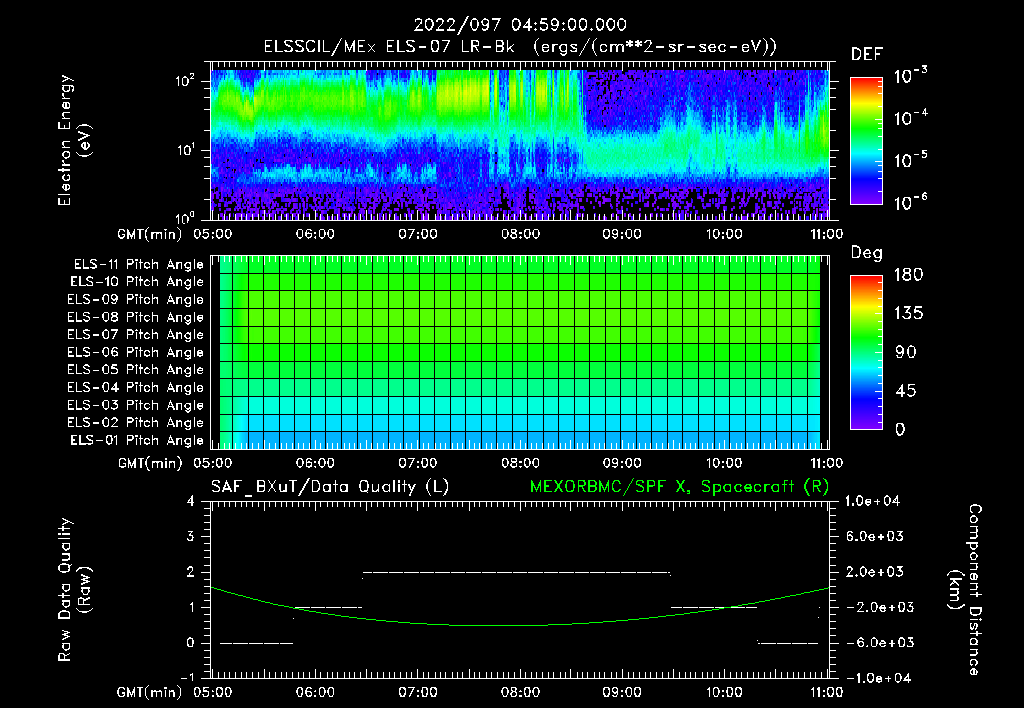The image size is (1024, 708).
Task: Click the SAF_BXuT/Data Quality (L) legend label
Action: pos(330,487)
